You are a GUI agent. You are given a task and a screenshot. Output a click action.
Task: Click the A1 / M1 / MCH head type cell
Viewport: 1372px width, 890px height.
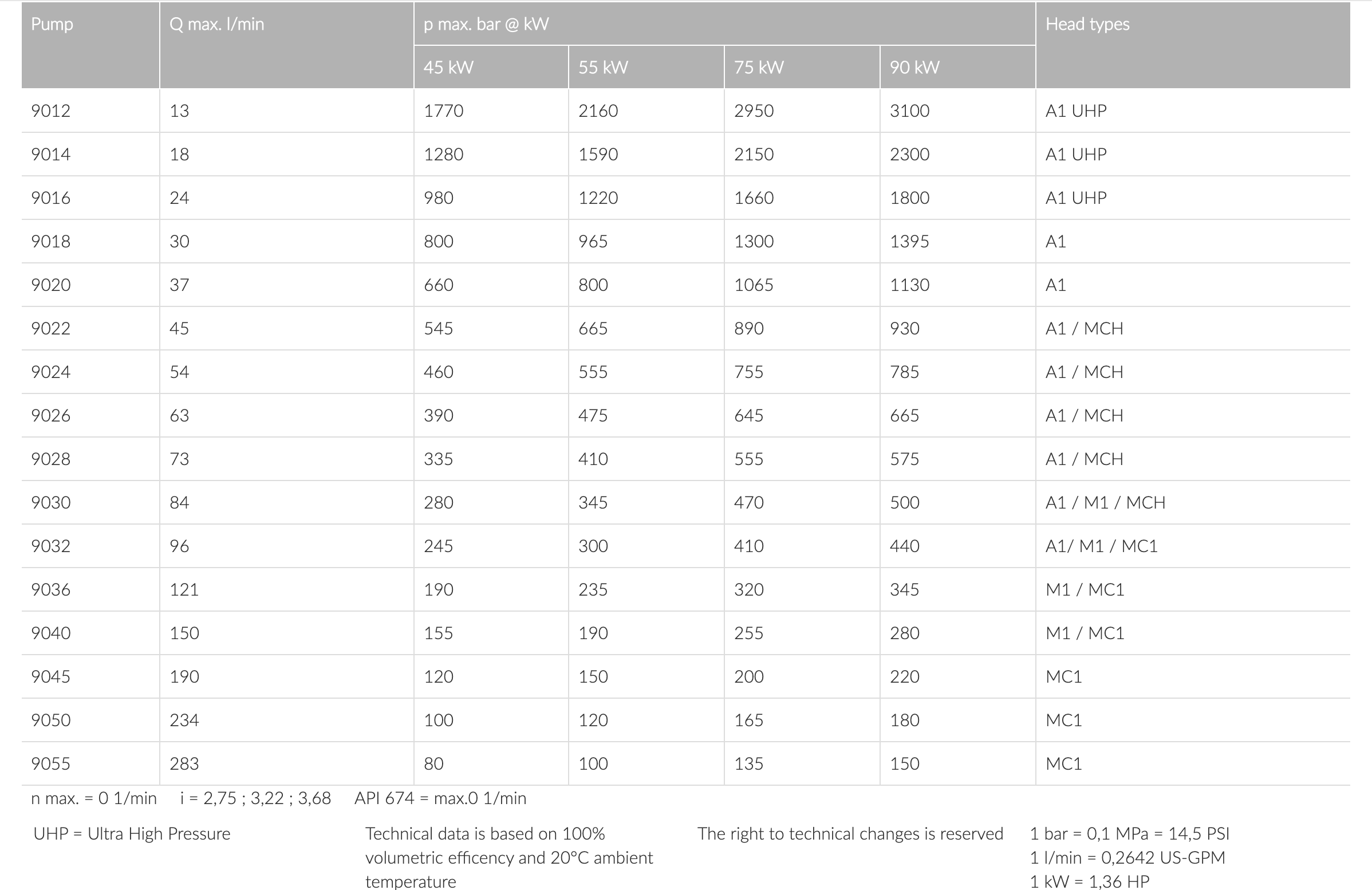(1105, 503)
